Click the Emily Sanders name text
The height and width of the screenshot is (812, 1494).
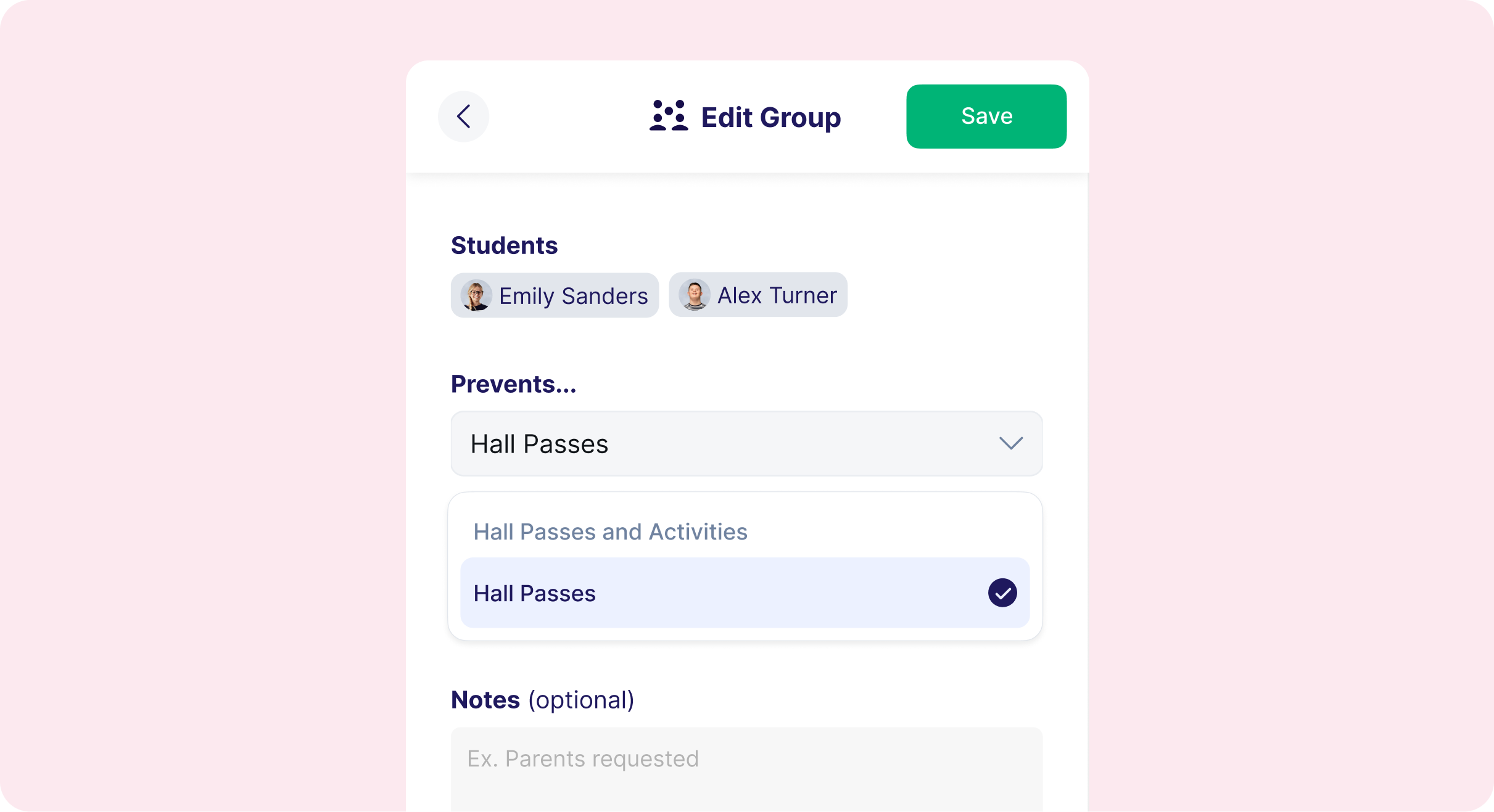574,296
